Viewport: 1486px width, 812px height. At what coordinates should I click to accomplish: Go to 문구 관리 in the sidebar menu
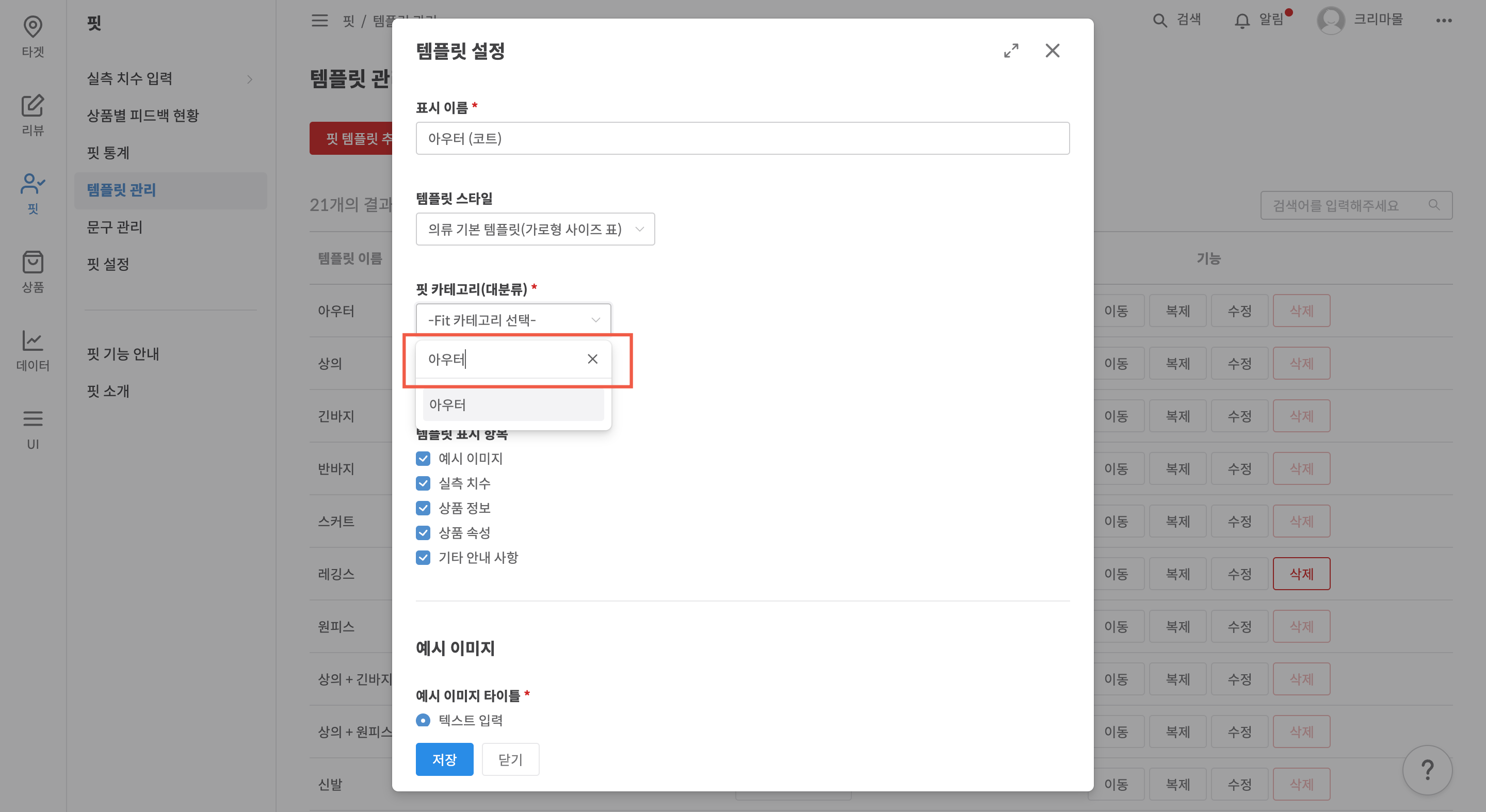114,227
